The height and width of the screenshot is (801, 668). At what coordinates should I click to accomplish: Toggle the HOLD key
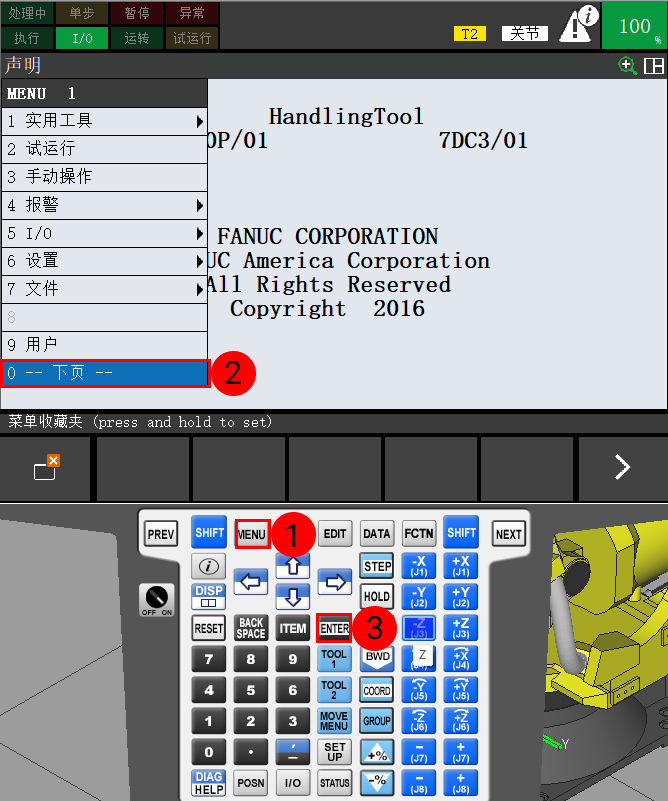(x=377, y=597)
